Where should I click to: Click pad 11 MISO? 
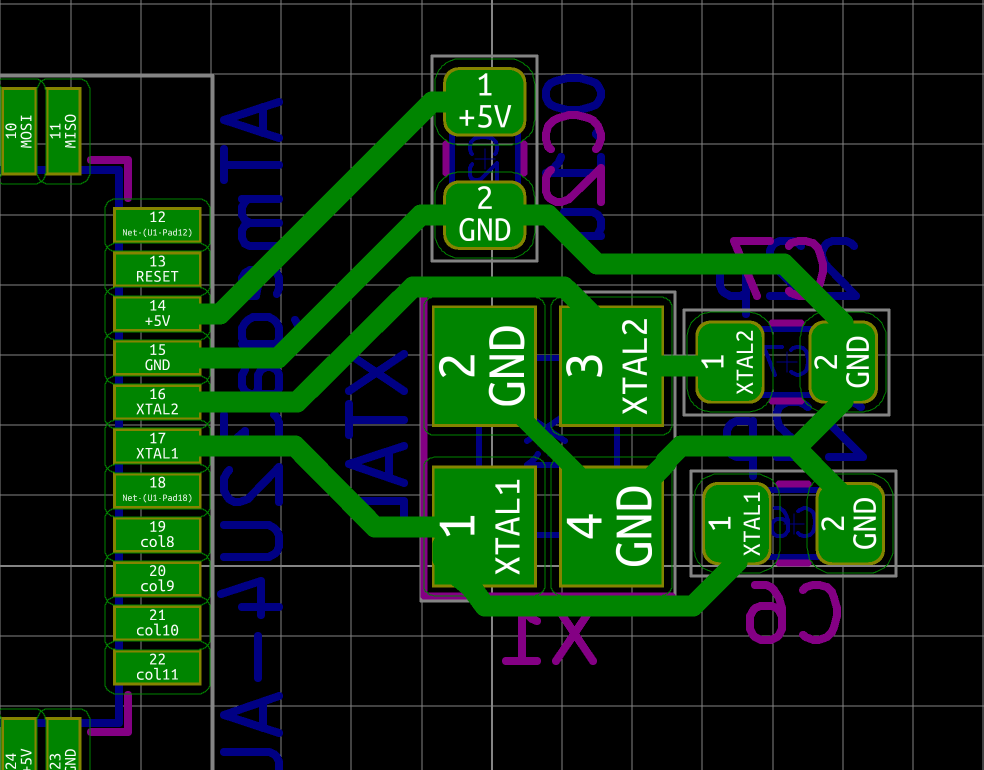[63, 131]
